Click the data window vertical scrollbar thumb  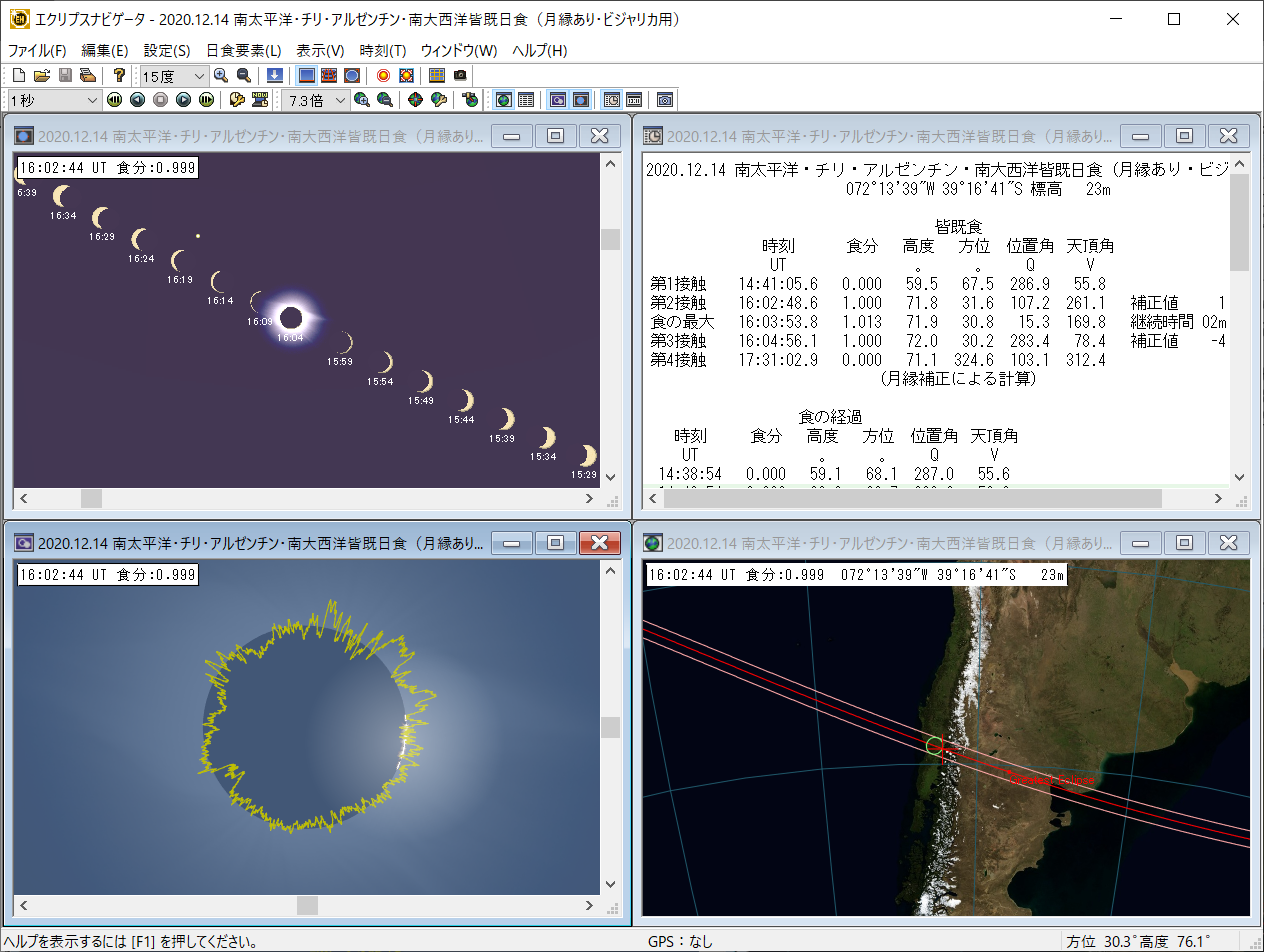[1240, 222]
